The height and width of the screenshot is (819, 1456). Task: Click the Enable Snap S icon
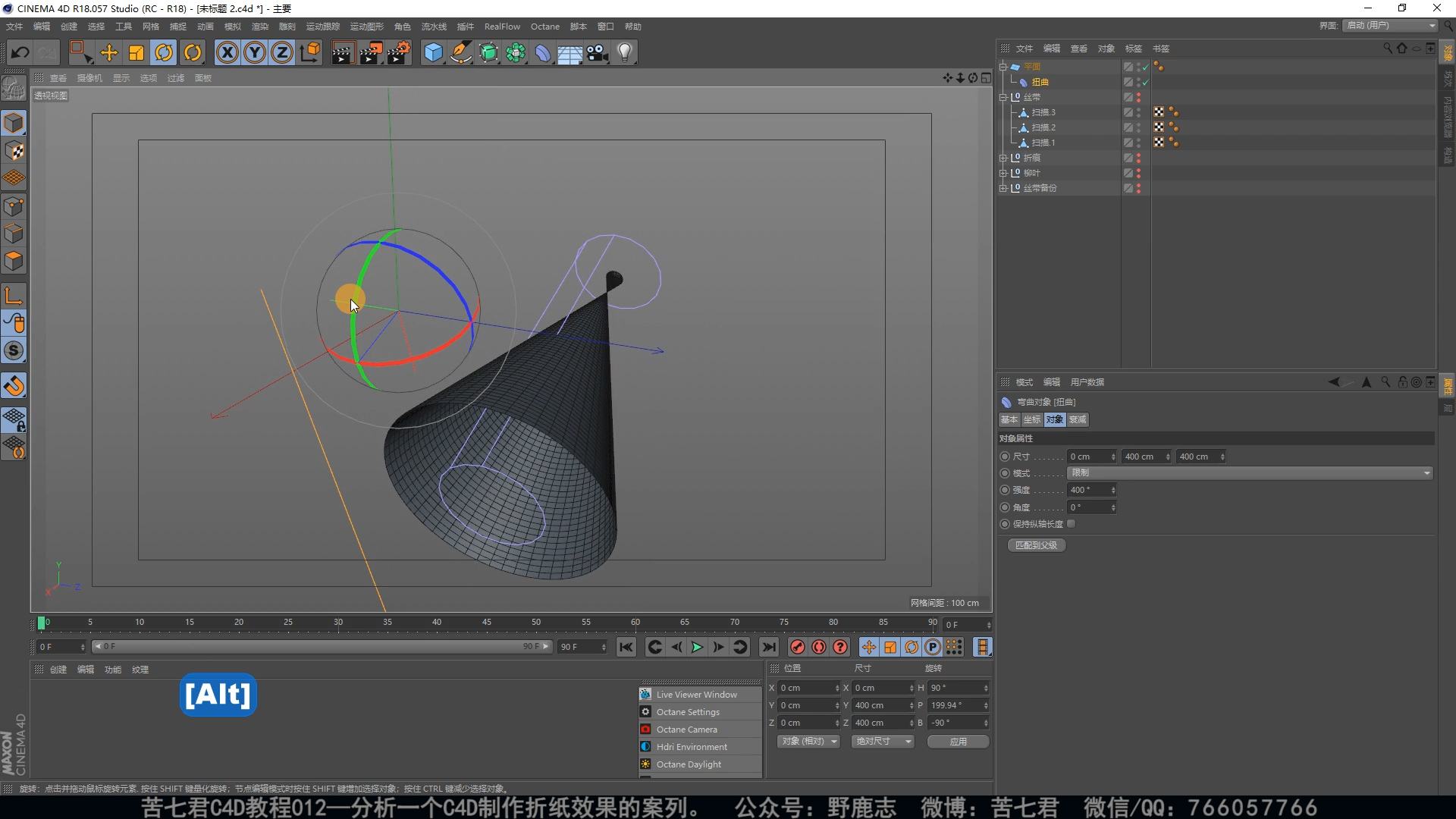pyautogui.click(x=14, y=350)
